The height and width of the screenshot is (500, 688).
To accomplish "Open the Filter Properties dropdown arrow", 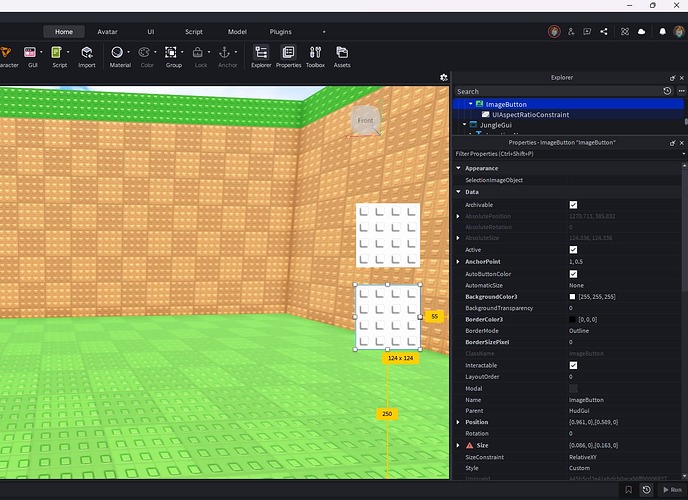I will (683, 154).
